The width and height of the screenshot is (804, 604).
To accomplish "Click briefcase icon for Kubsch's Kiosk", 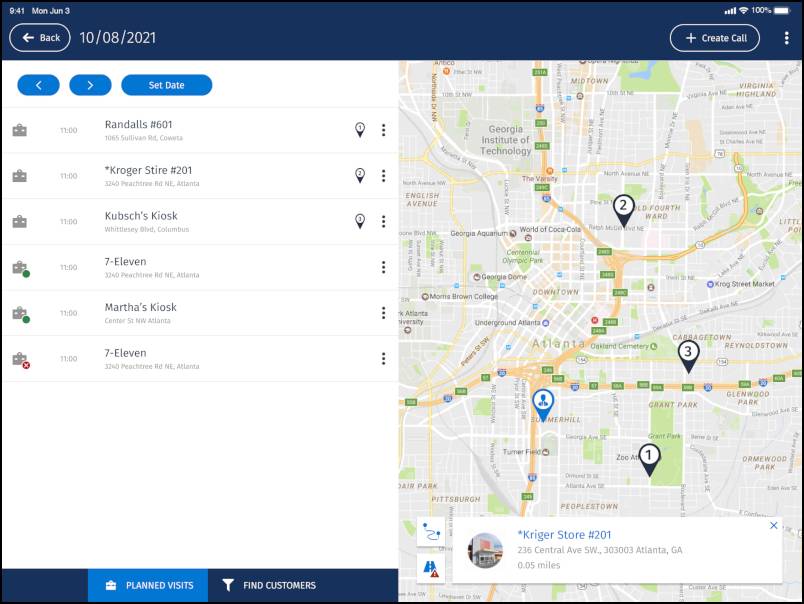I will pos(19,222).
